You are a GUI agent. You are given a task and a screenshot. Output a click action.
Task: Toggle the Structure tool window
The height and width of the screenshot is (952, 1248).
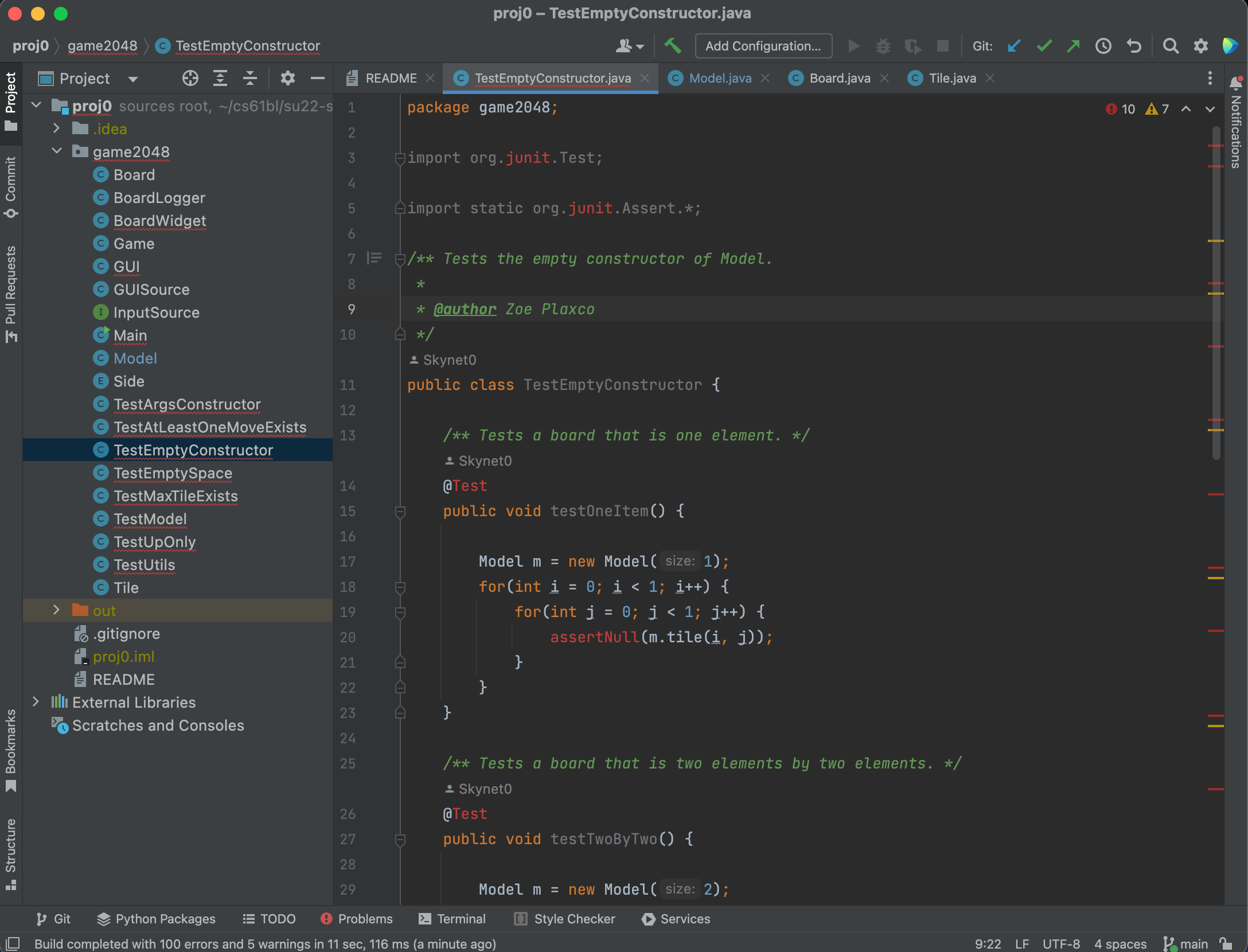pyautogui.click(x=11, y=853)
